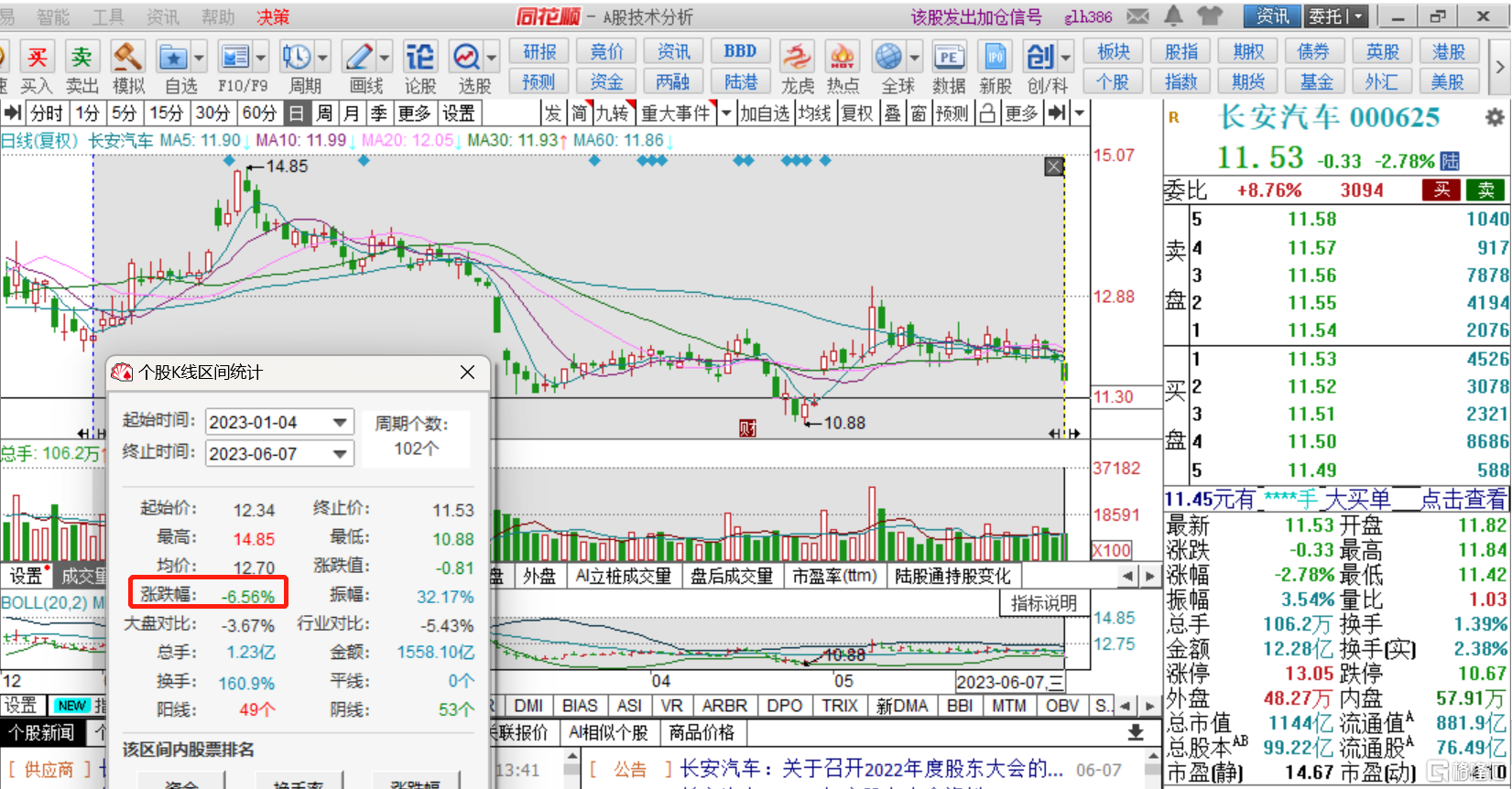The image size is (1512, 789).
Task: Click the notification bell icon
Action: [1173, 16]
